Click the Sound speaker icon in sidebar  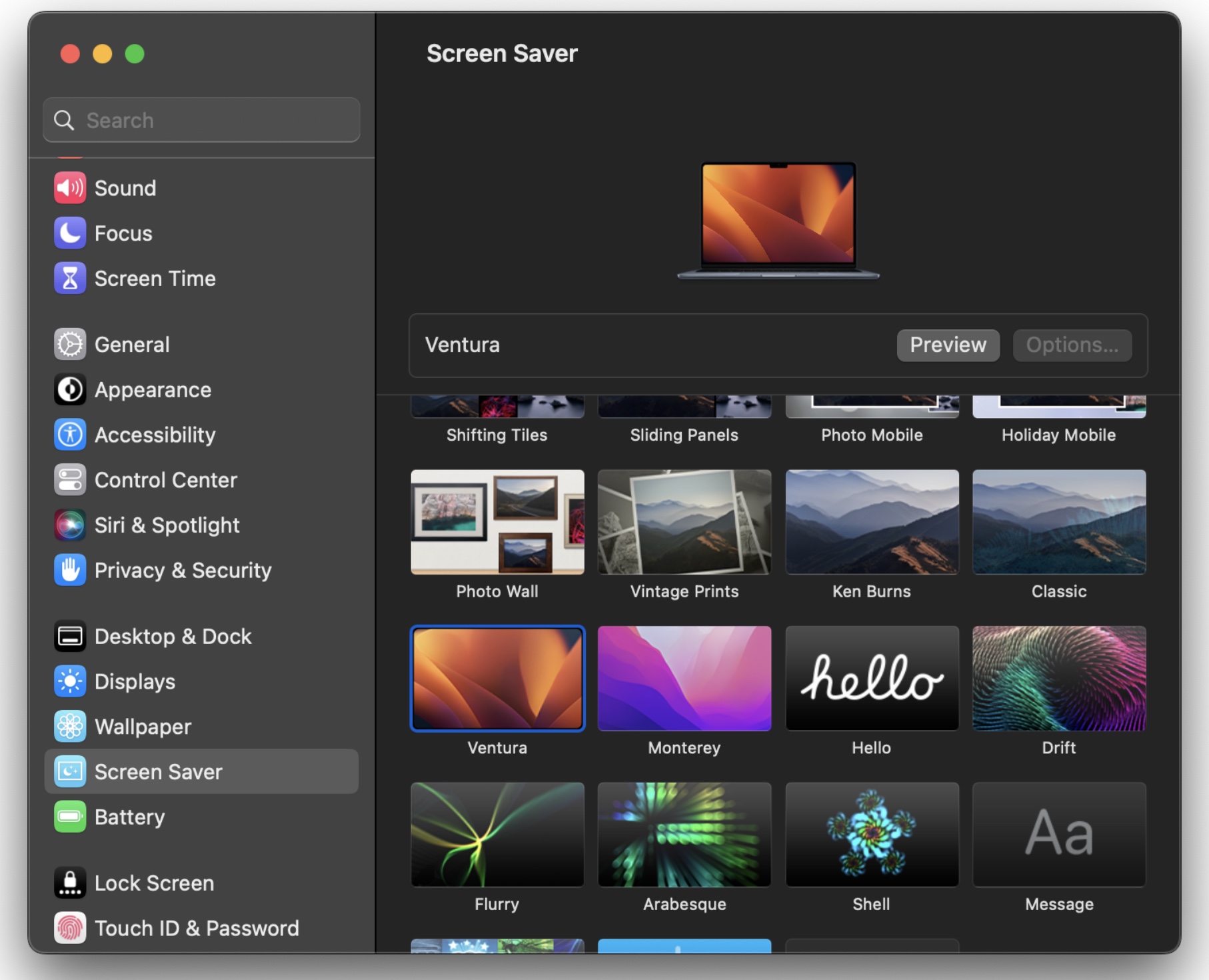[70, 188]
